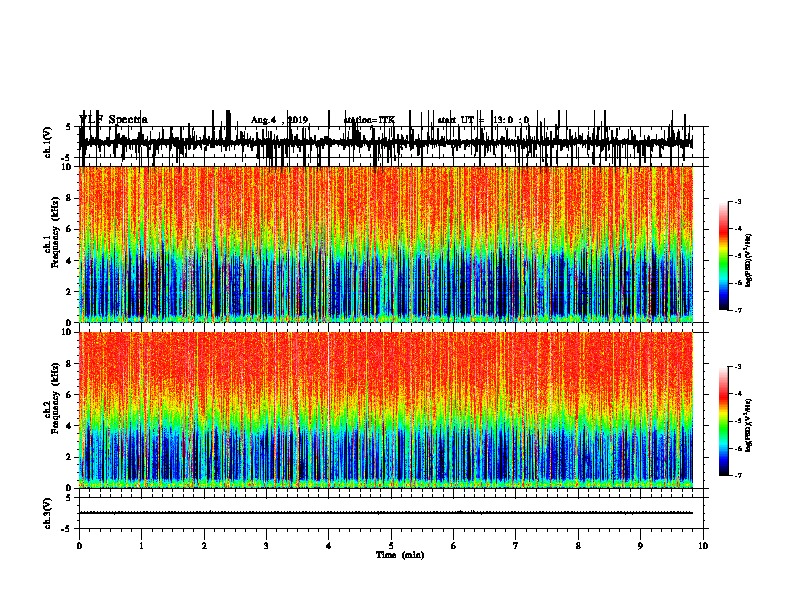The height and width of the screenshot is (612, 792).
Task: Click the "-3" tick on ch.1 colorbar
Action: [737, 201]
